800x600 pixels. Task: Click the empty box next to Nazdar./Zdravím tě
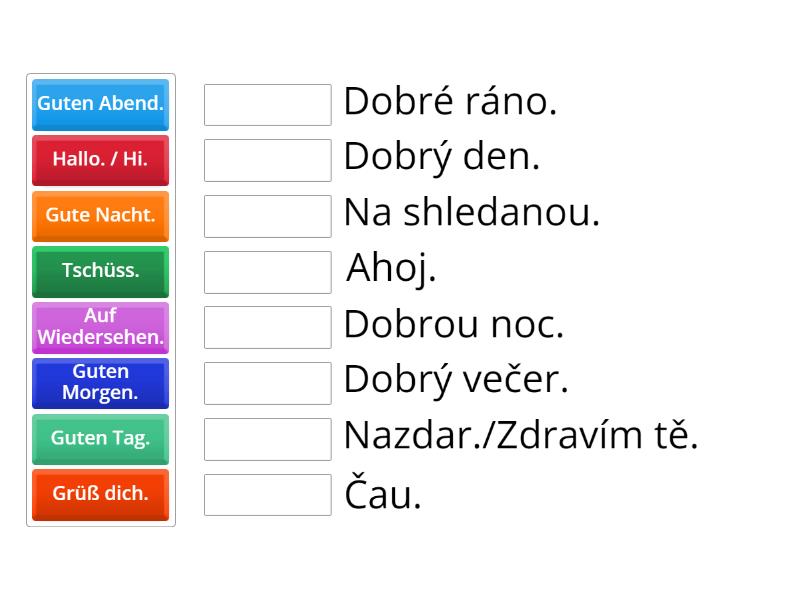(267, 439)
